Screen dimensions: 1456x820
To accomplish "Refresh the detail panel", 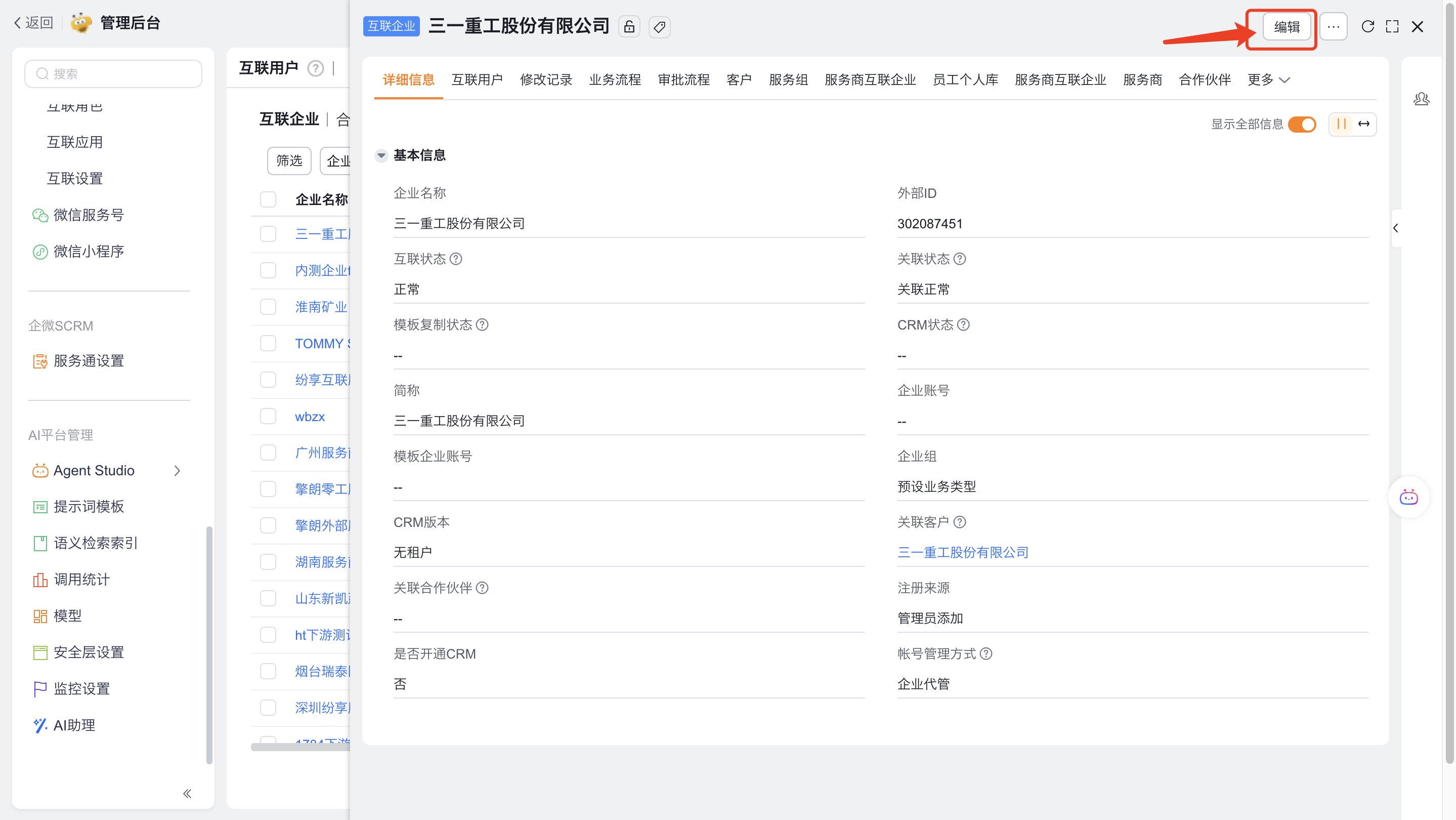I will click(x=1367, y=27).
